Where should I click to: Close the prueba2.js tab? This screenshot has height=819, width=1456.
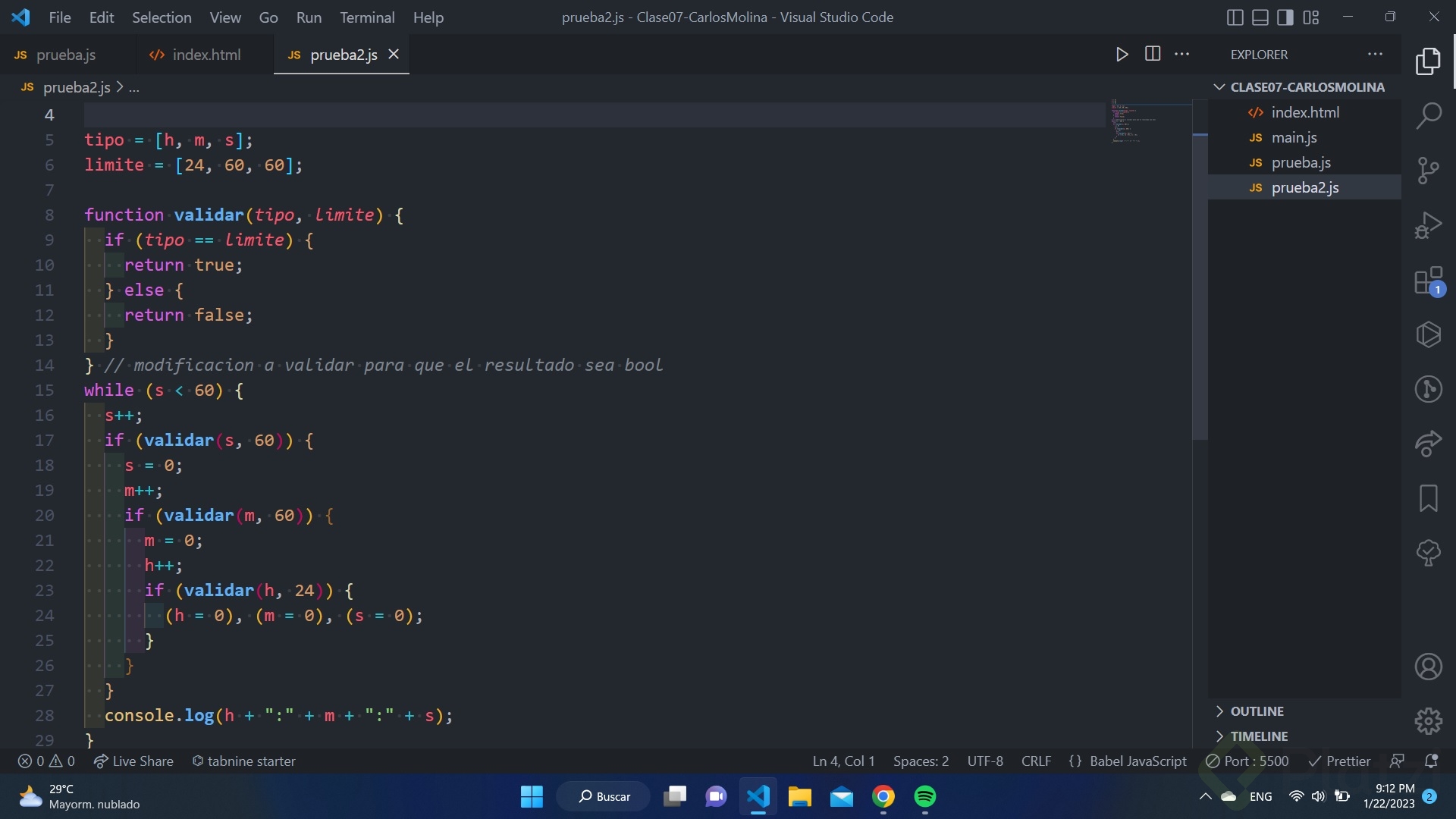[x=394, y=54]
